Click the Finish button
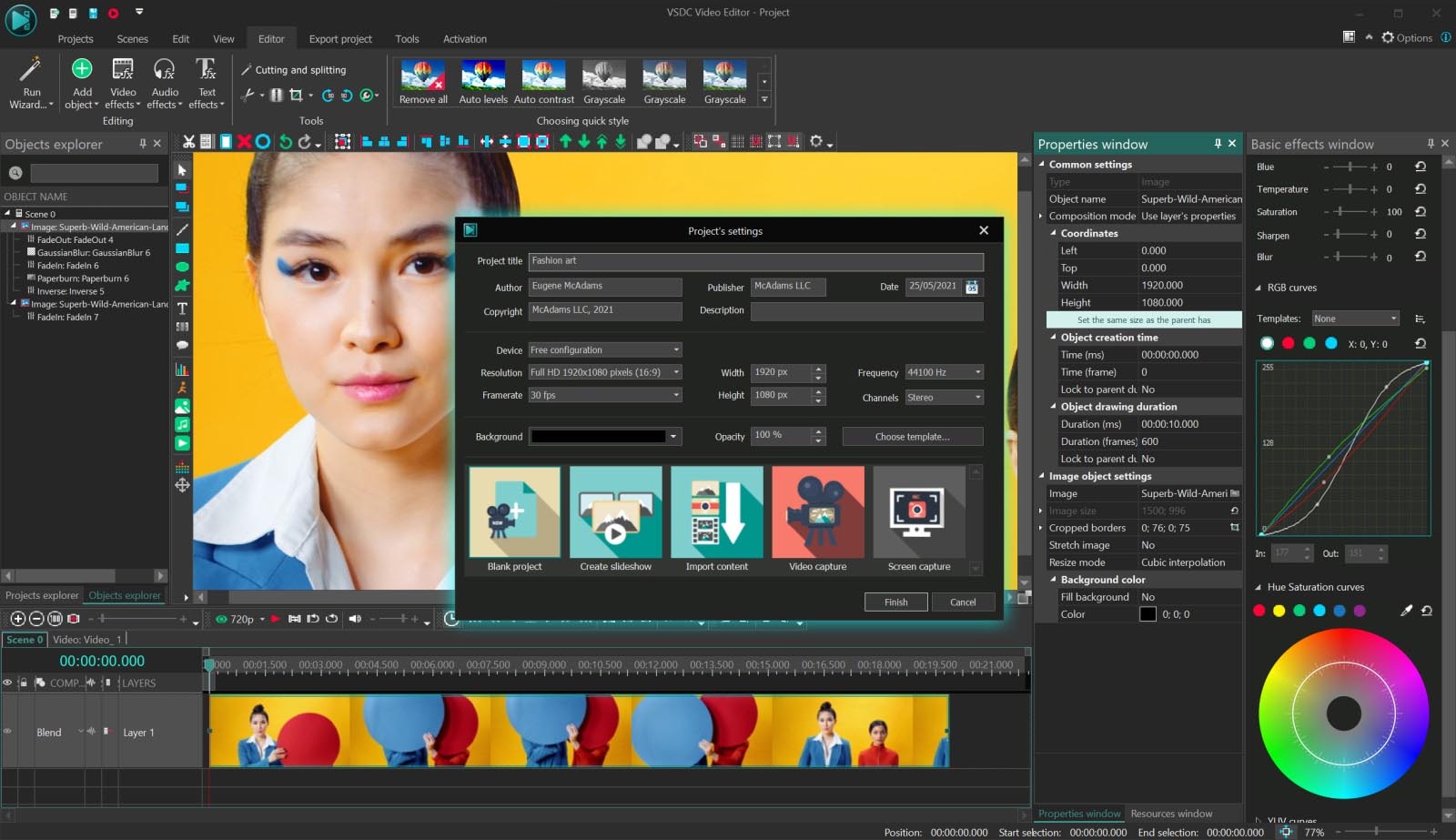 [895, 602]
